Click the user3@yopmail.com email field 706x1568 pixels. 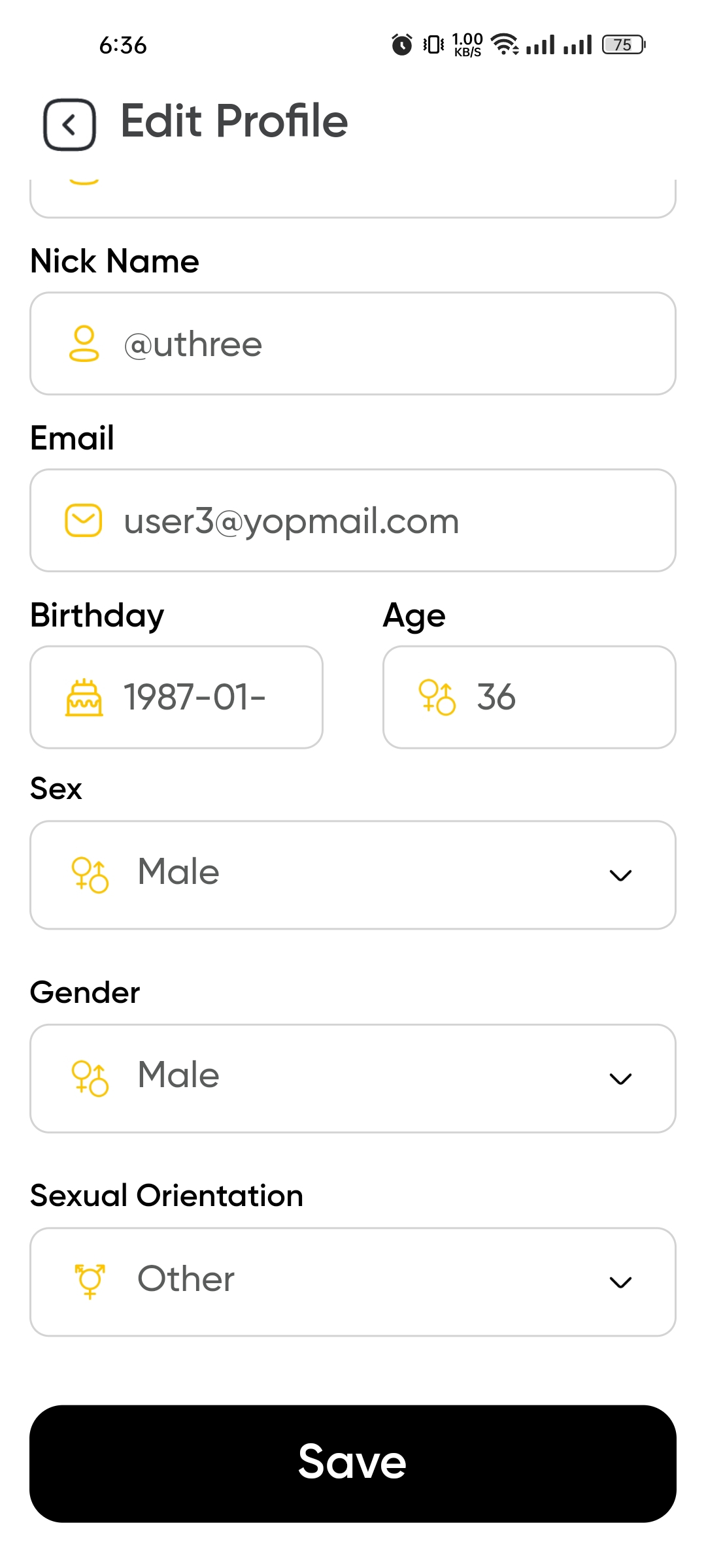click(x=353, y=521)
